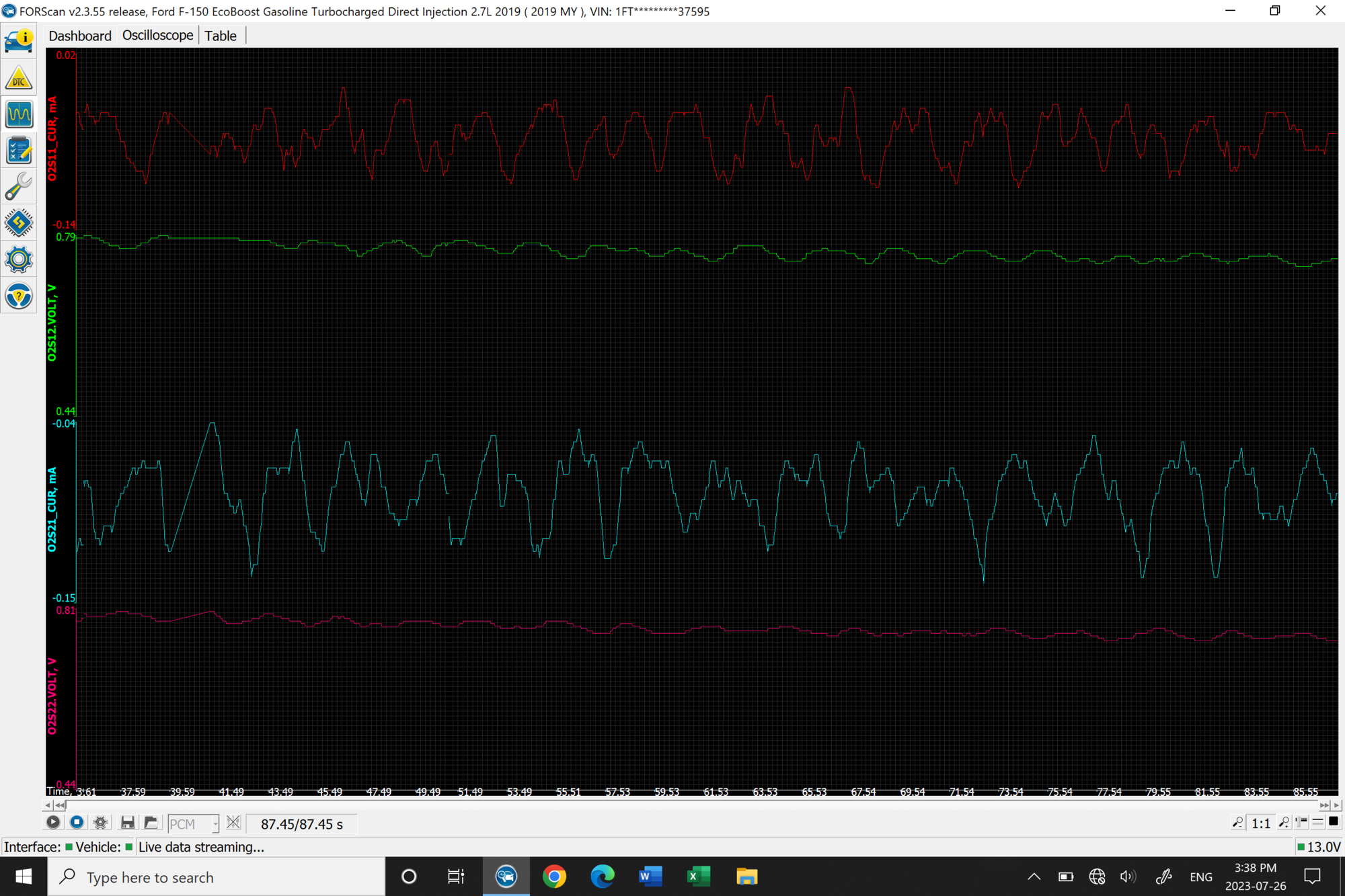This screenshot has width=1345, height=896.
Task: Open the Service functions wrench icon
Action: pos(19,186)
